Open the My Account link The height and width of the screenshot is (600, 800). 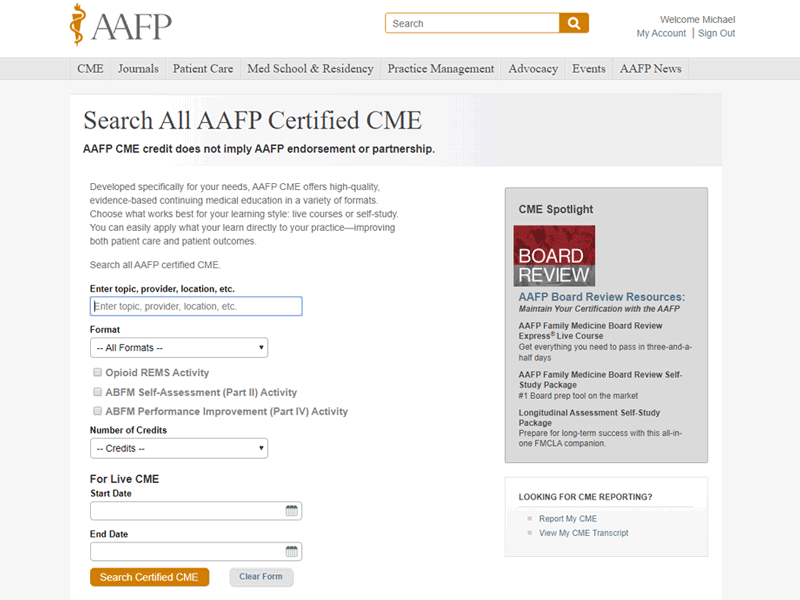pyautogui.click(x=661, y=33)
